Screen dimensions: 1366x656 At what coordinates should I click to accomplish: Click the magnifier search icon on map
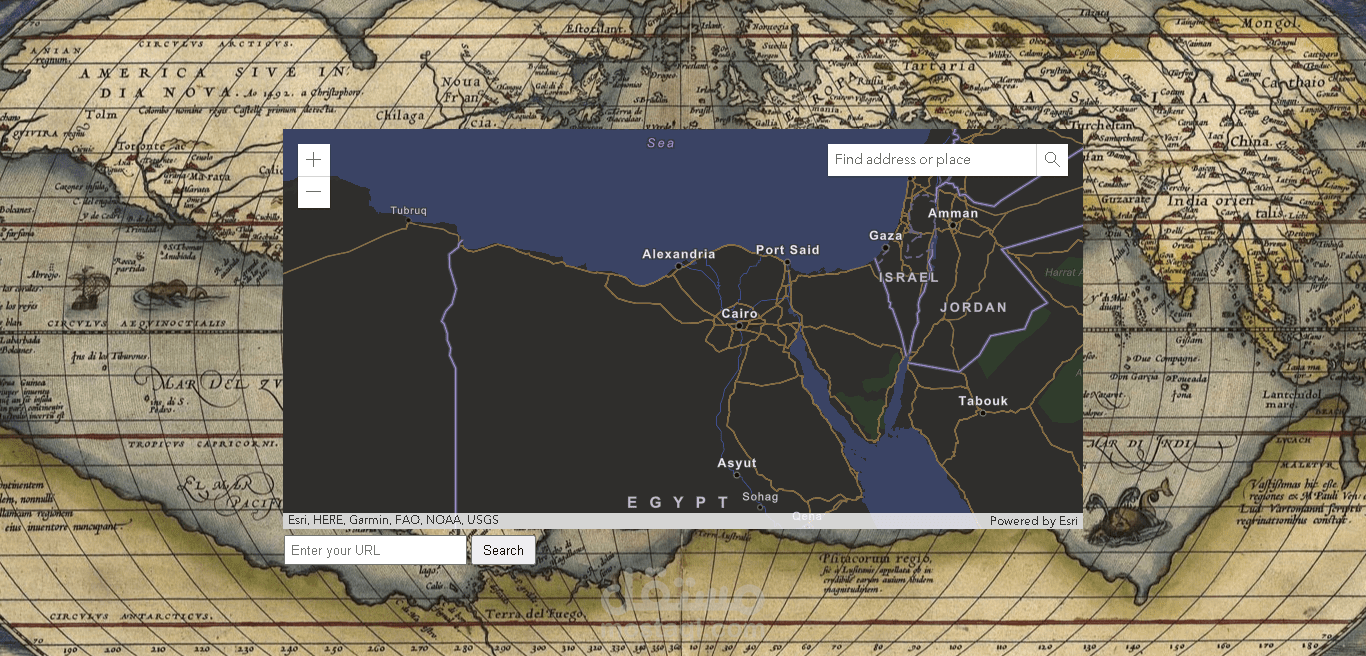click(x=1052, y=160)
